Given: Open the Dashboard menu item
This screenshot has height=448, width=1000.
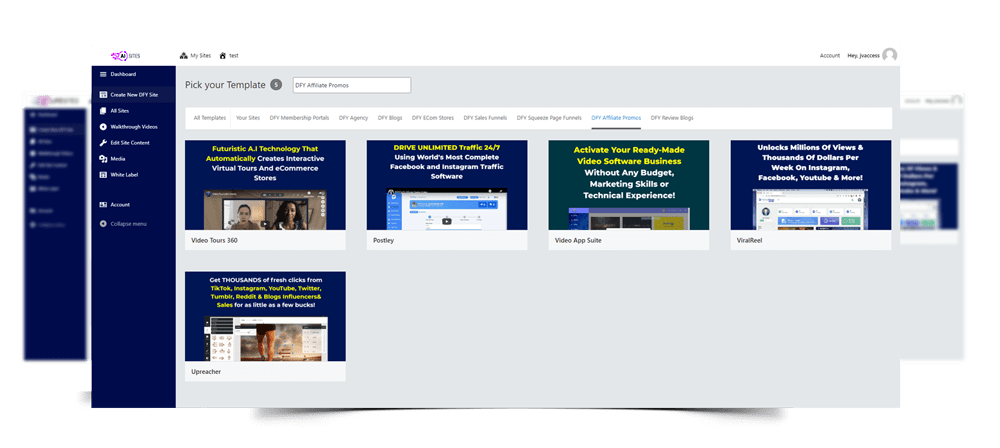Looking at the screenshot, I should tap(123, 74).
